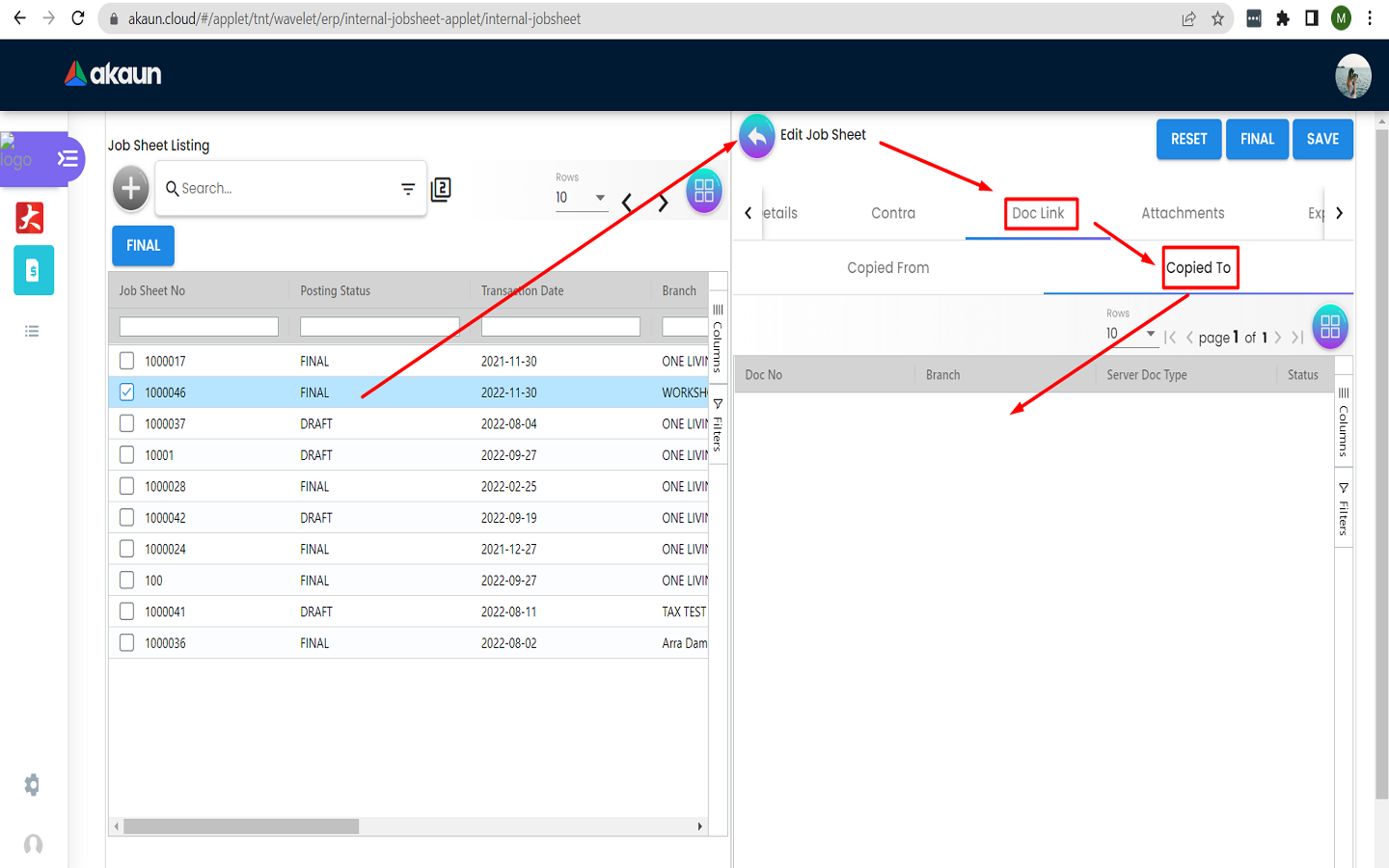1389x868 pixels.
Task: Click the back arrow beside Edit Job Sheet
Action: coord(757,138)
